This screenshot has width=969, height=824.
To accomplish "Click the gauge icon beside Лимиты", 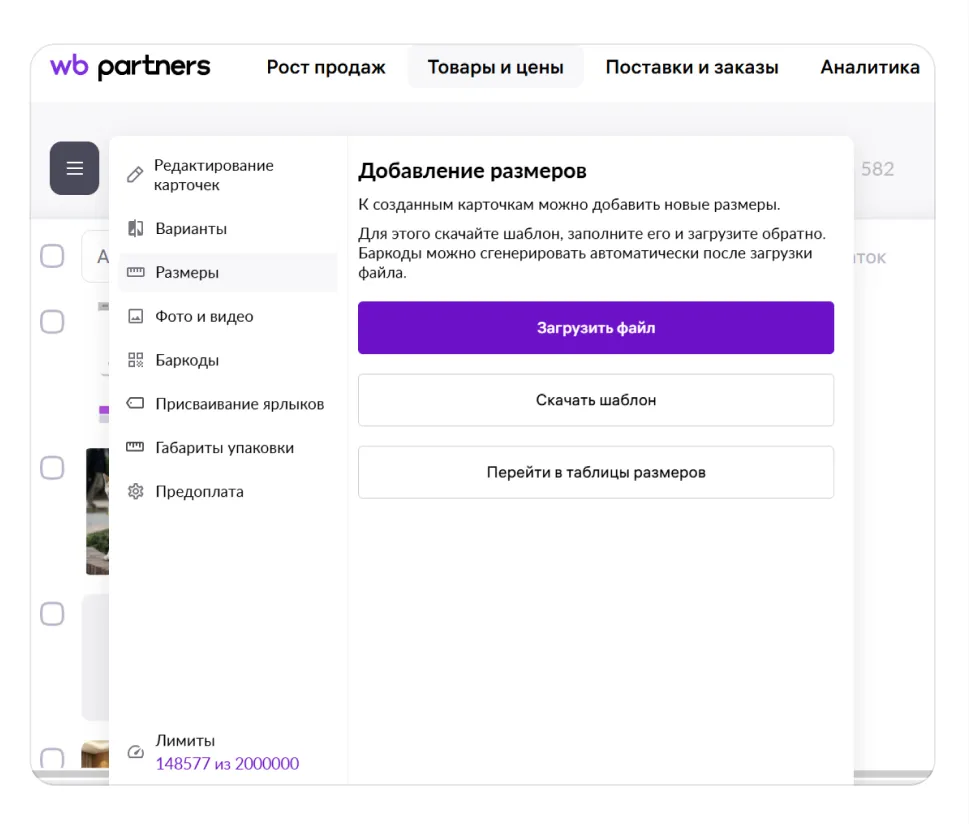I will tap(136, 752).
